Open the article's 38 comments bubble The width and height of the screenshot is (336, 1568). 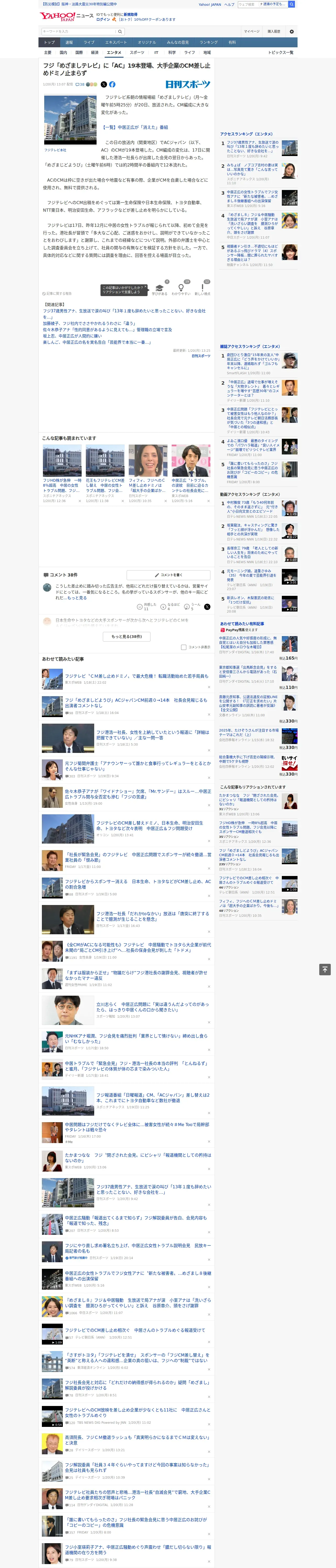point(80,85)
